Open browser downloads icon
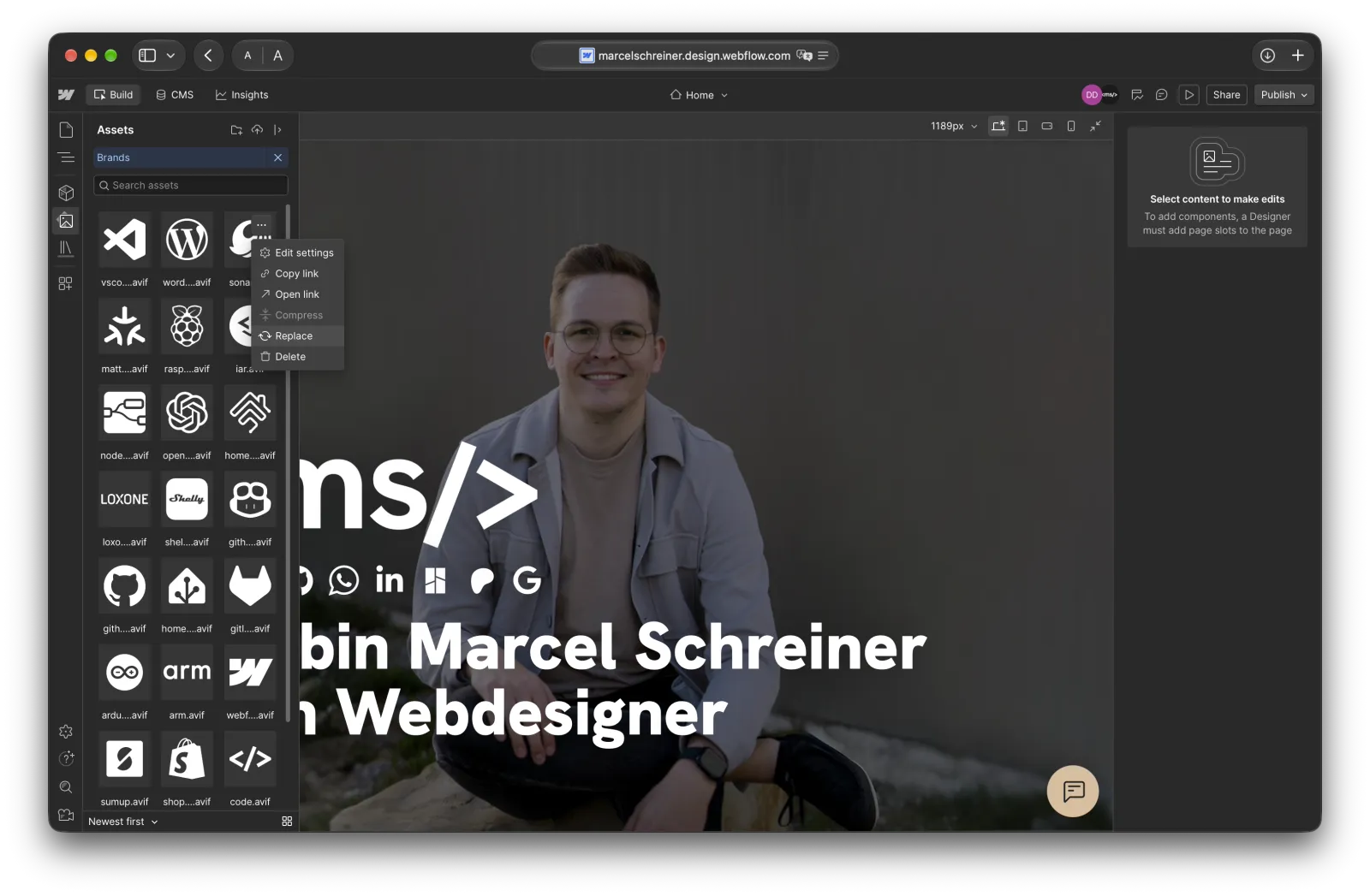This screenshot has height=896, width=1370. point(1267,56)
